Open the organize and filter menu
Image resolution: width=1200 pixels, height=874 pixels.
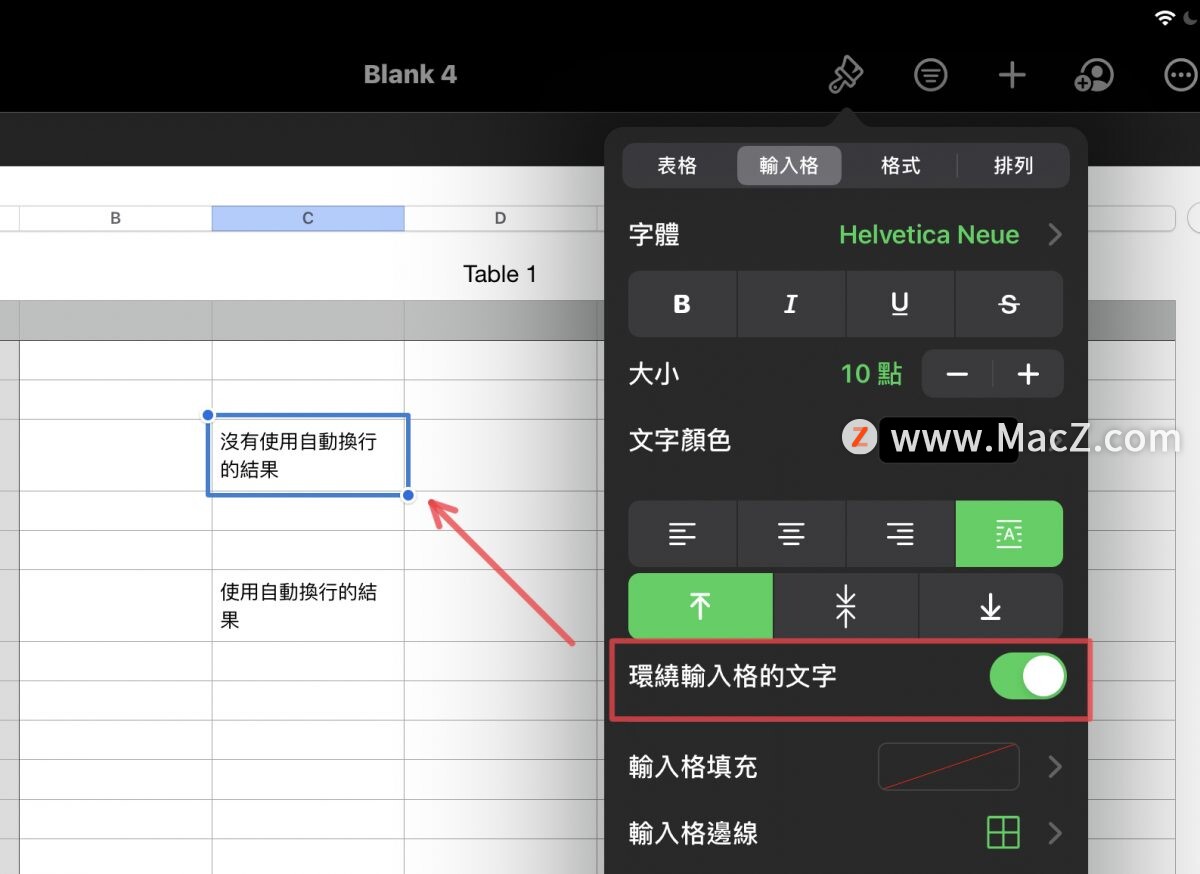(x=931, y=75)
